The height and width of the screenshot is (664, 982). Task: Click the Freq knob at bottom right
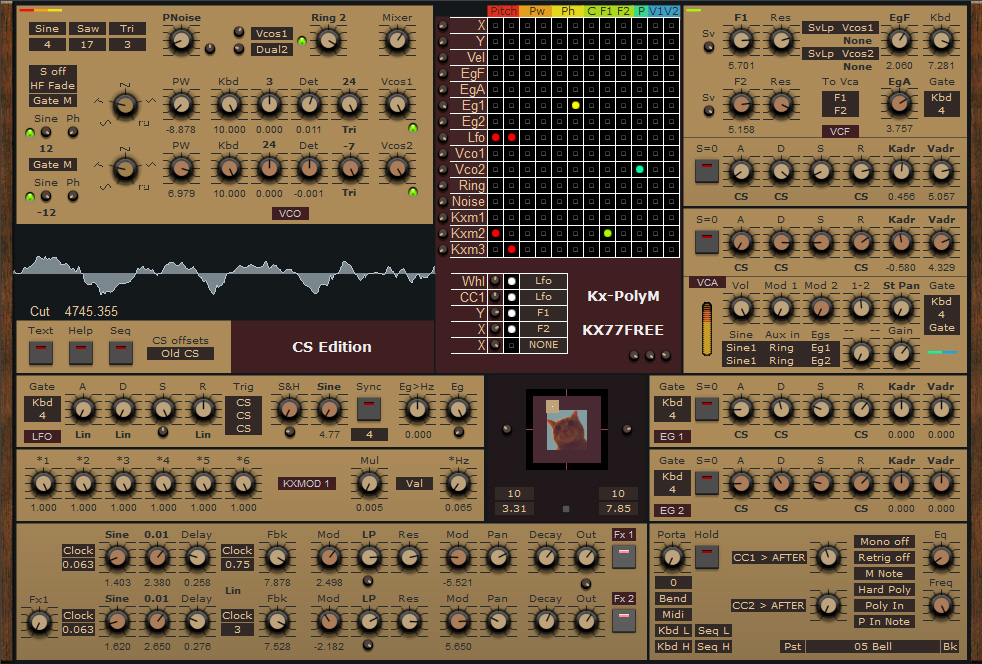(940, 604)
